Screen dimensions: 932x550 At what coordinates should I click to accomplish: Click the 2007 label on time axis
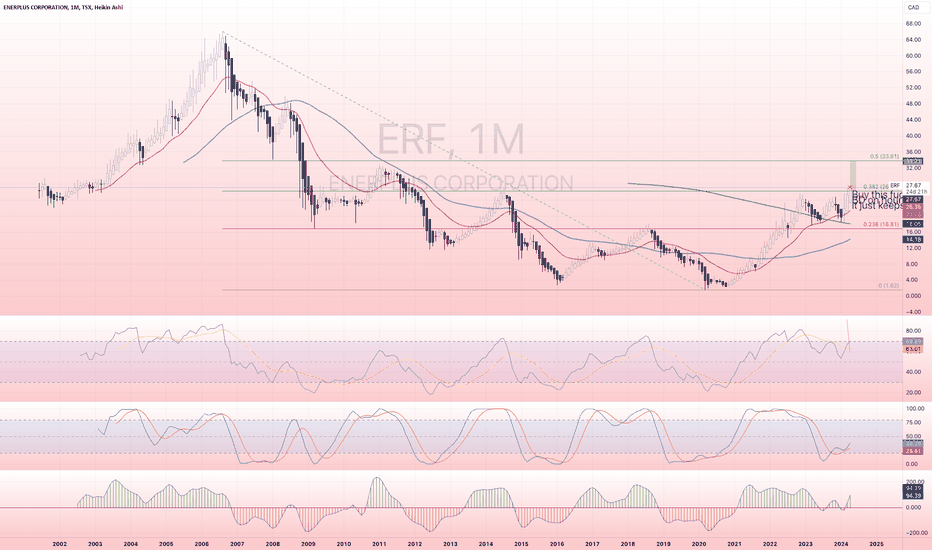(x=237, y=543)
